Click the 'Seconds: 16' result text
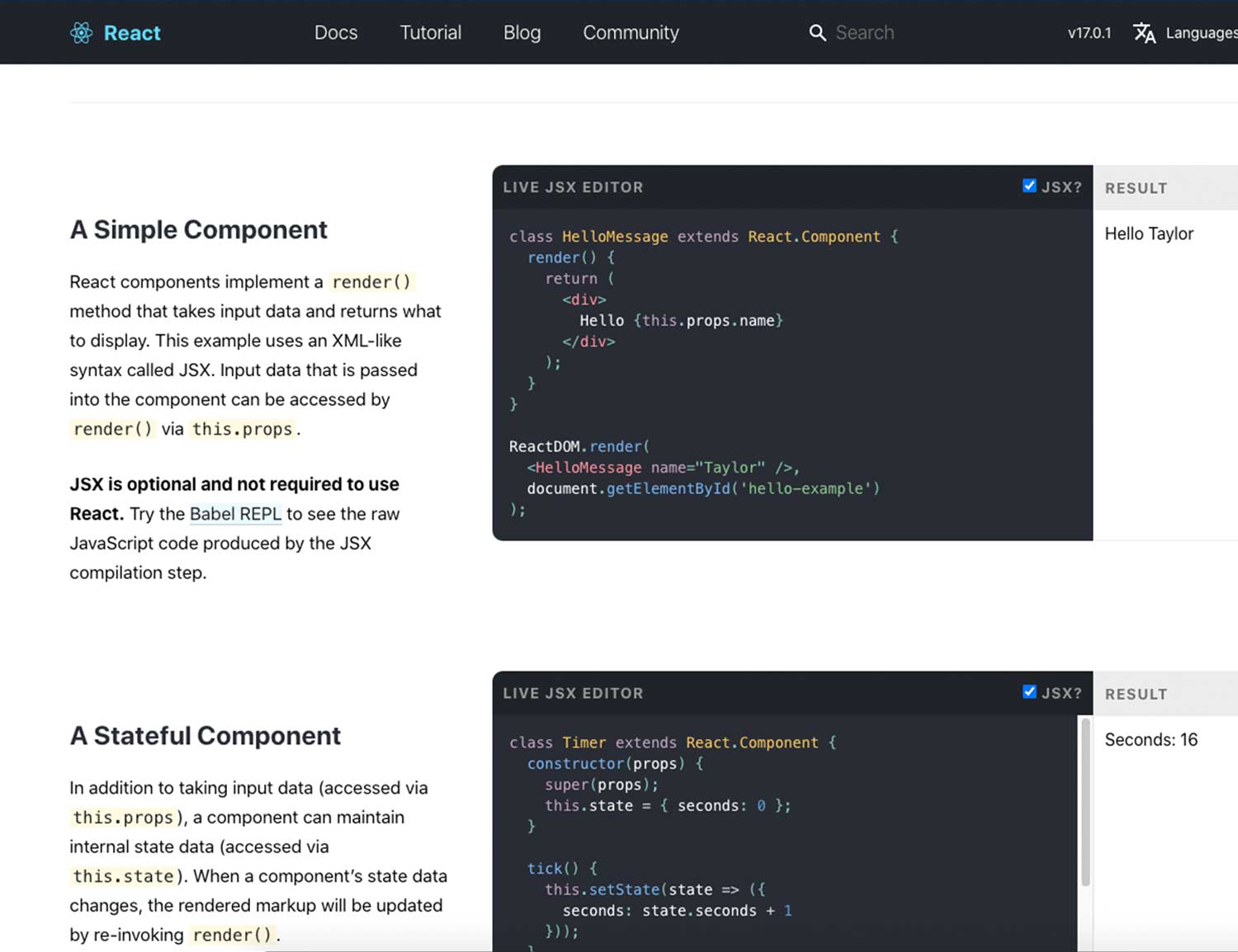This screenshot has width=1238, height=952. [x=1151, y=740]
